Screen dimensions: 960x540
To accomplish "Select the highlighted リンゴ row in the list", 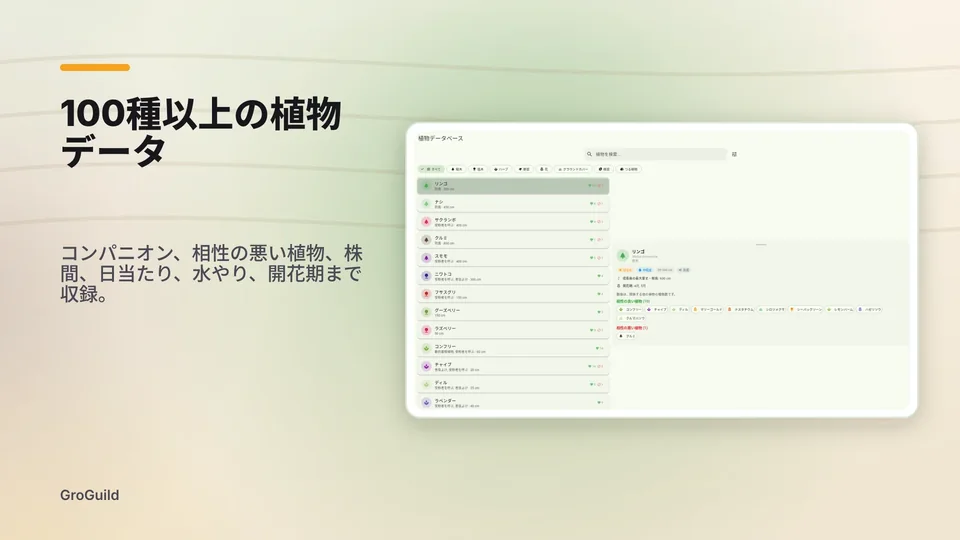I will coord(513,186).
